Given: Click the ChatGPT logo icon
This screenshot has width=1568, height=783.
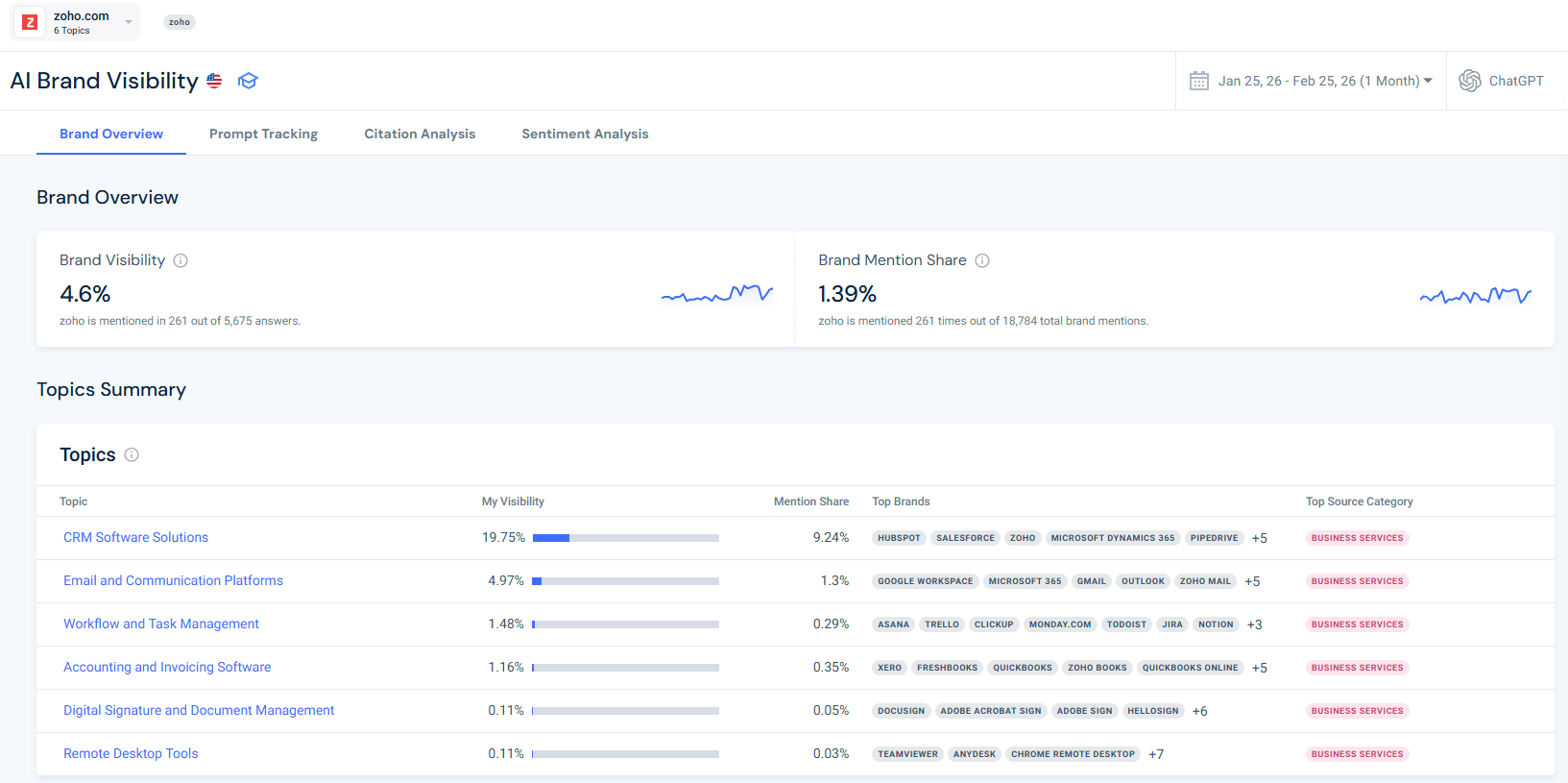Looking at the screenshot, I should pyautogui.click(x=1470, y=81).
